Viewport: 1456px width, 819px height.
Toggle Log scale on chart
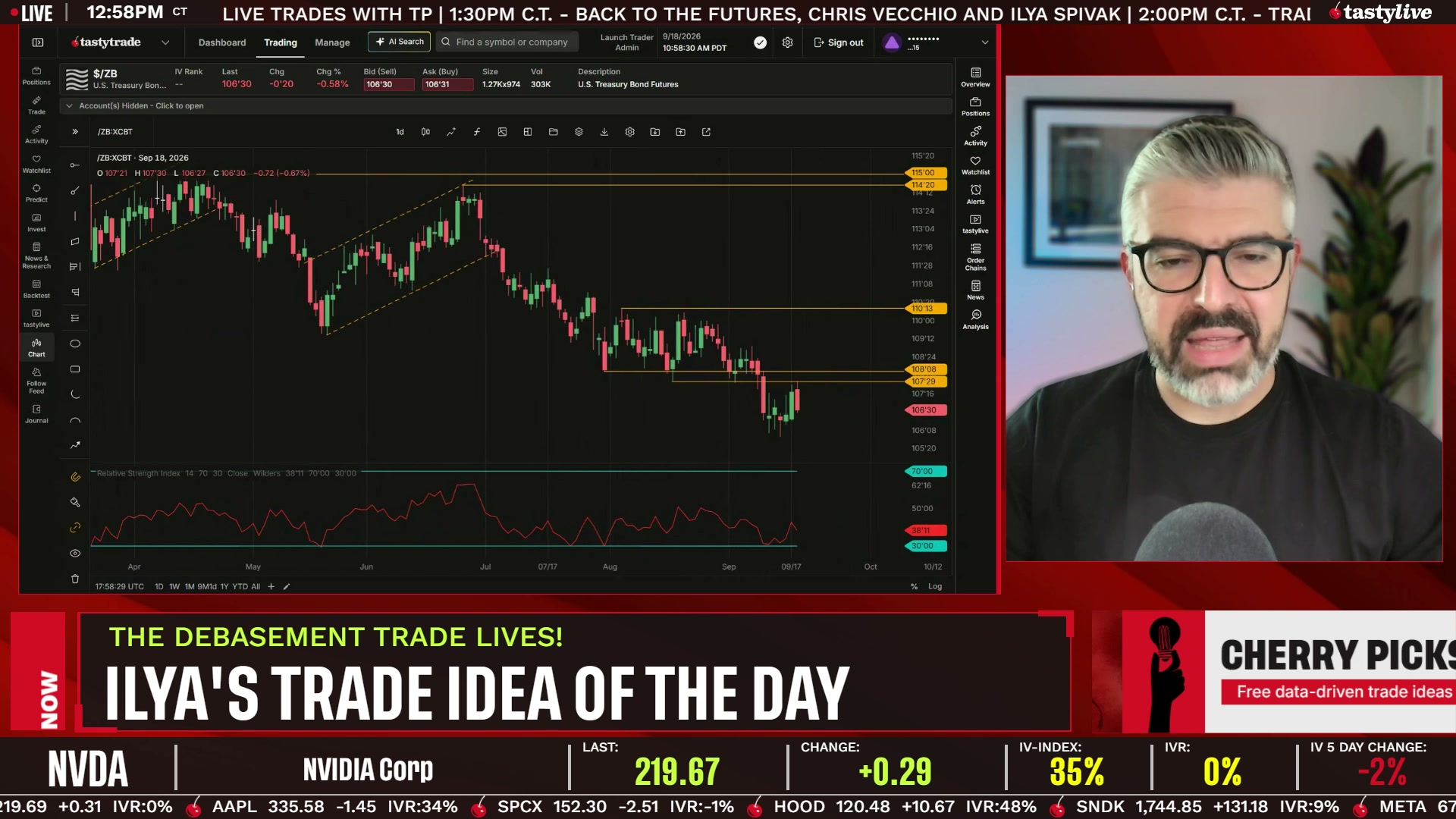tap(935, 586)
